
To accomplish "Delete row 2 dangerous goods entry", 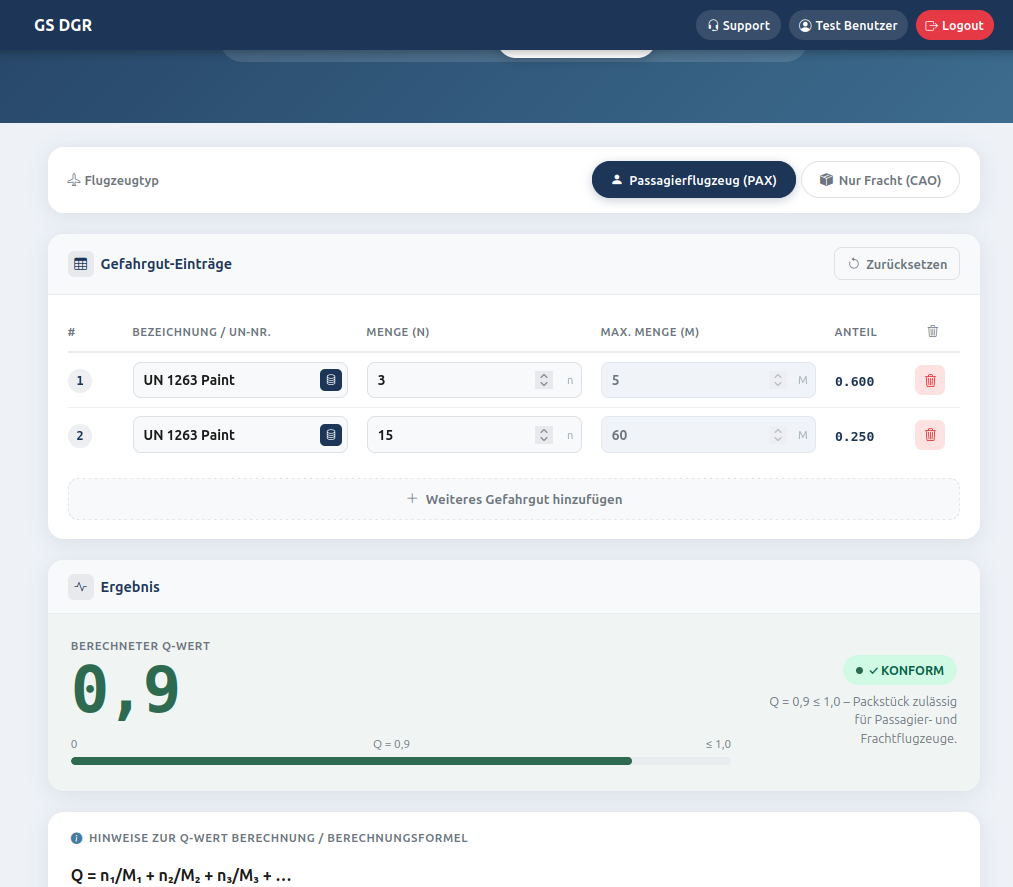I will [930, 435].
